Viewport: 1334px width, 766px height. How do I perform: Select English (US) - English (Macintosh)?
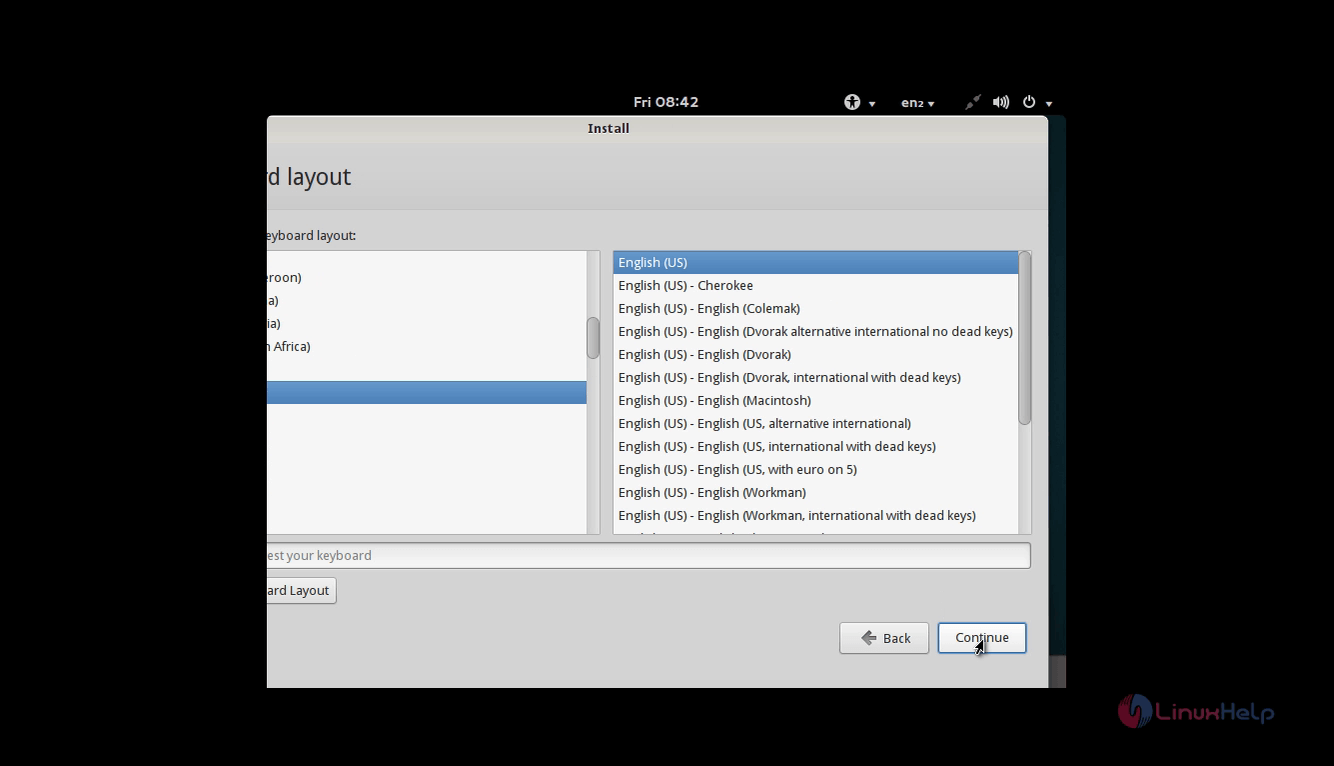[815, 400]
